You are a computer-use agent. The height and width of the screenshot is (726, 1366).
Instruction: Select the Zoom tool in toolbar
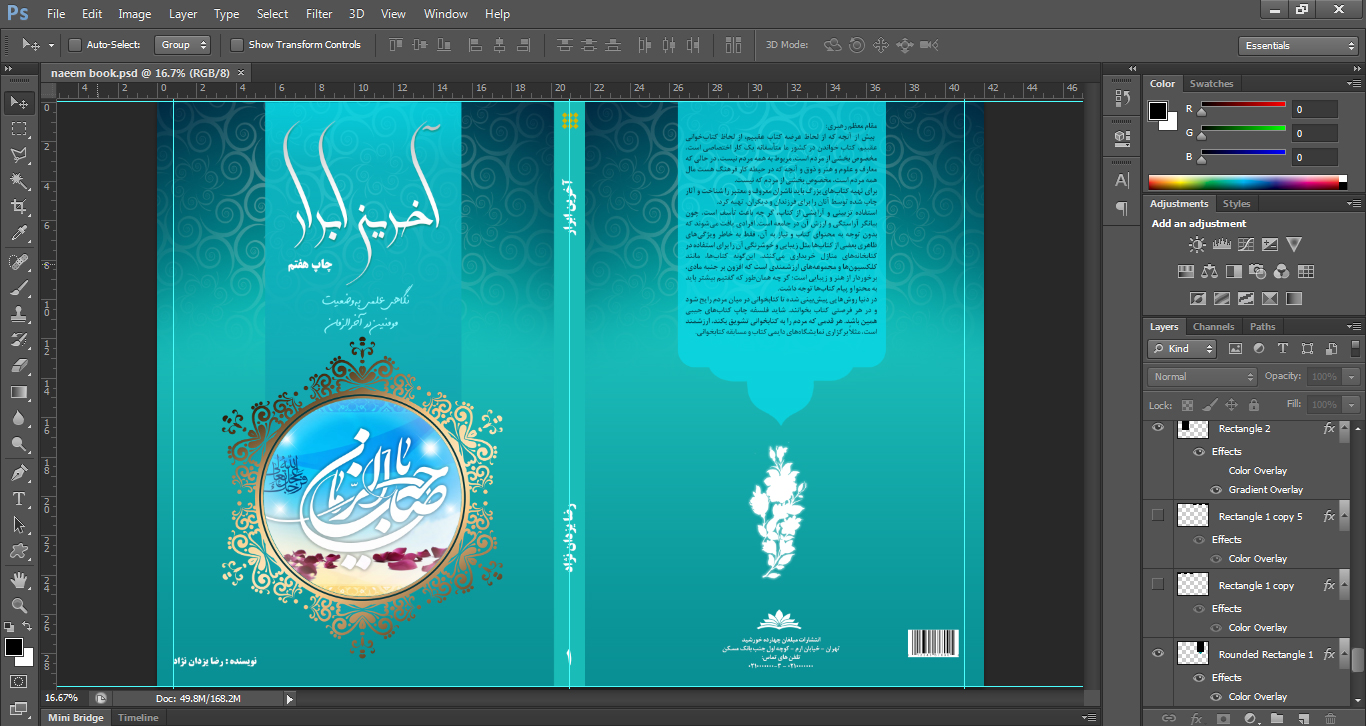tap(18, 605)
